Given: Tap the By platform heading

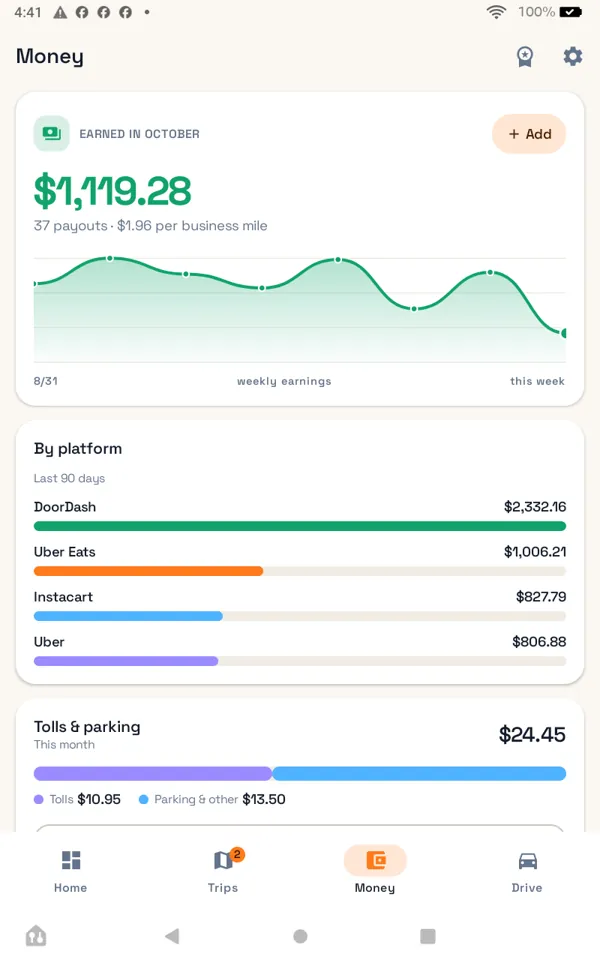Looking at the screenshot, I should click(x=78, y=449).
